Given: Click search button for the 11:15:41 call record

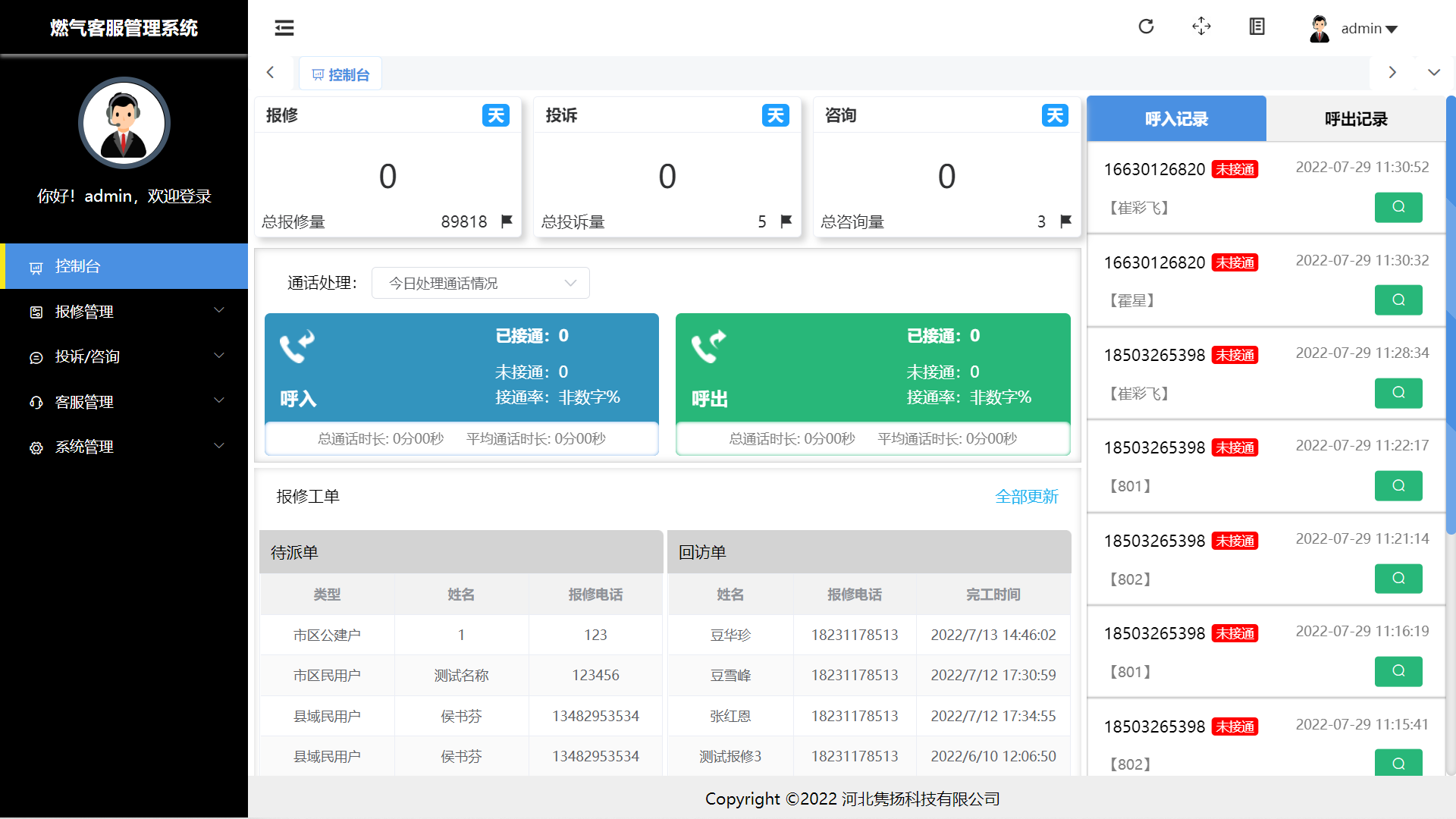Looking at the screenshot, I should (1398, 763).
